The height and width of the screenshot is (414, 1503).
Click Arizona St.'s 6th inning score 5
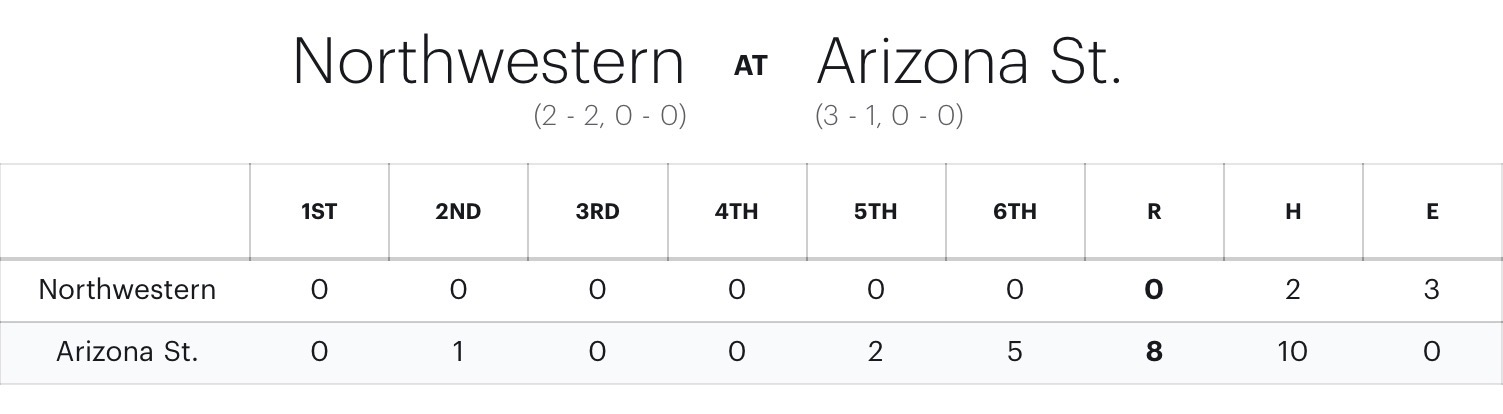coord(1014,352)
